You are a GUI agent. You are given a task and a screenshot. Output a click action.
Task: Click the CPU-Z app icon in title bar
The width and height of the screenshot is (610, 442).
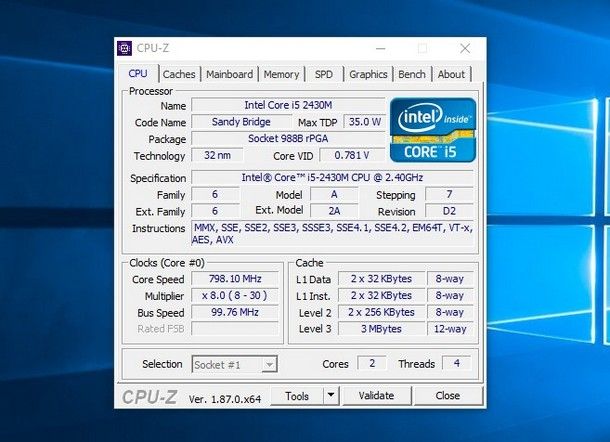tap(124, 49)
